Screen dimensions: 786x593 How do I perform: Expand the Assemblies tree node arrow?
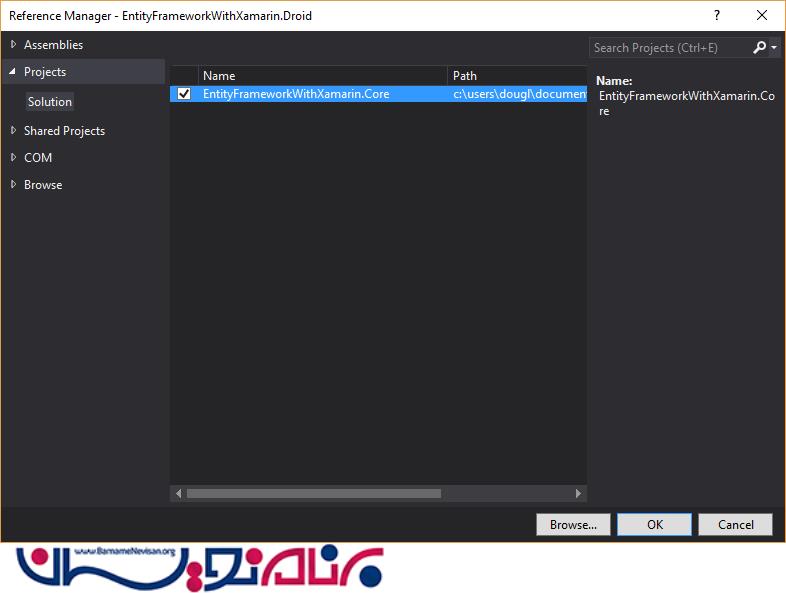pos(13,45)
